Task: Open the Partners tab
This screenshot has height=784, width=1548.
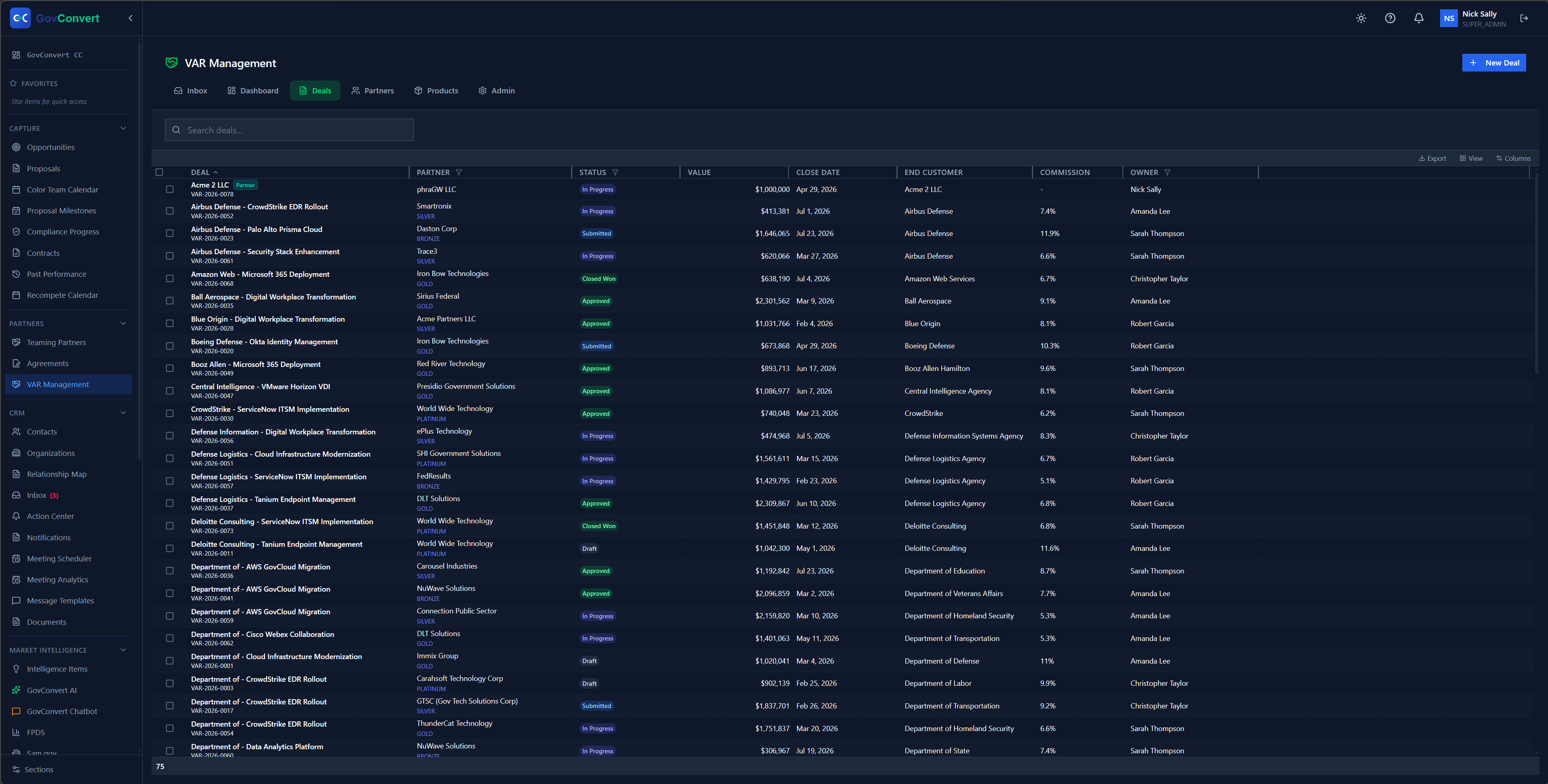Action: (373, 91)
